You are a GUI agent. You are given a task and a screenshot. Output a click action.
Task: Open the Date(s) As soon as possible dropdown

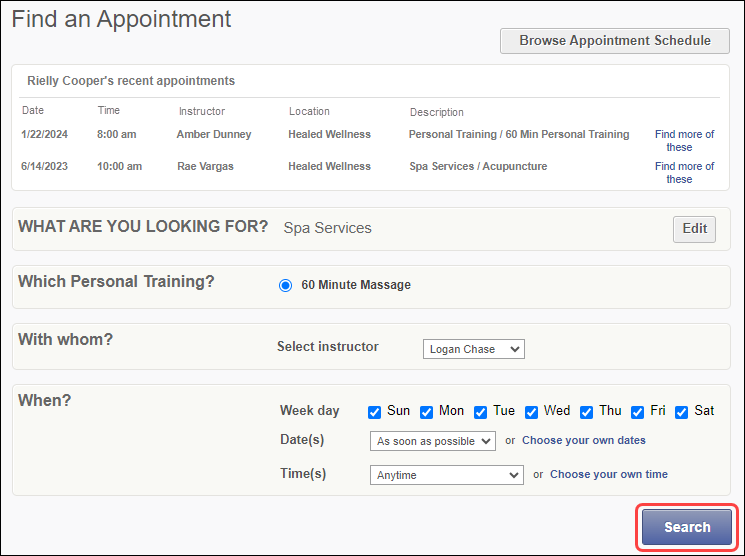coord(433,441)
